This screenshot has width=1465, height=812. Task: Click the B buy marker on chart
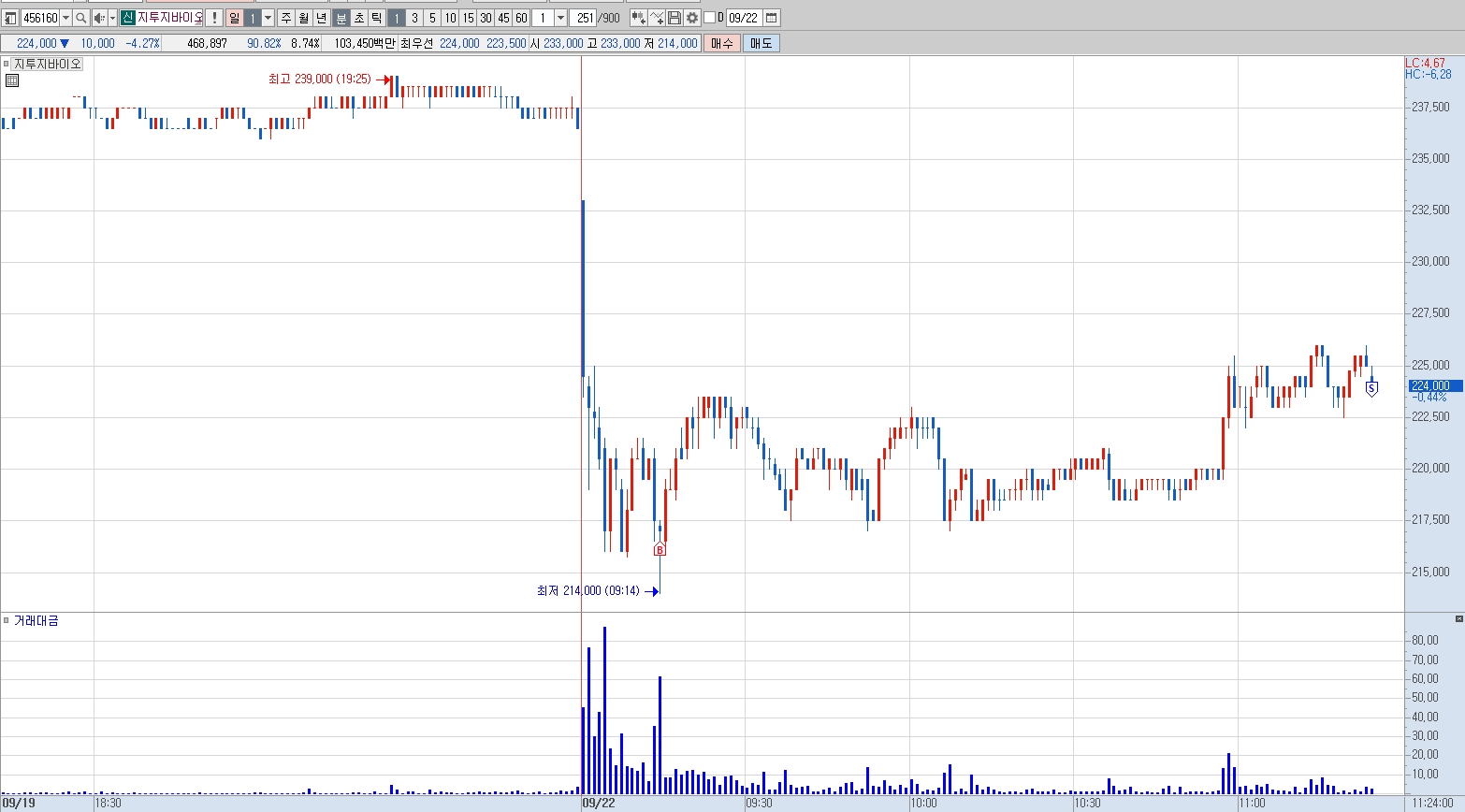click(x=660, y=549)
